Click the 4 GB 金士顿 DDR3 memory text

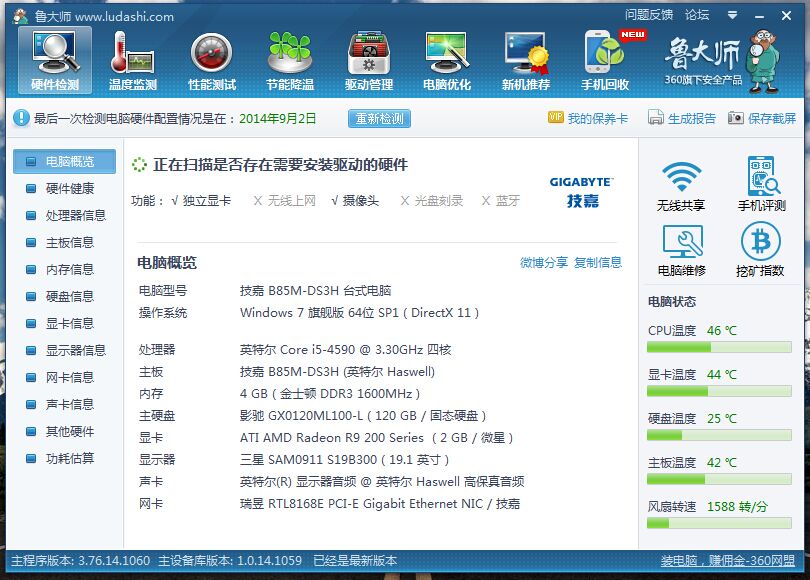point(330,394)
